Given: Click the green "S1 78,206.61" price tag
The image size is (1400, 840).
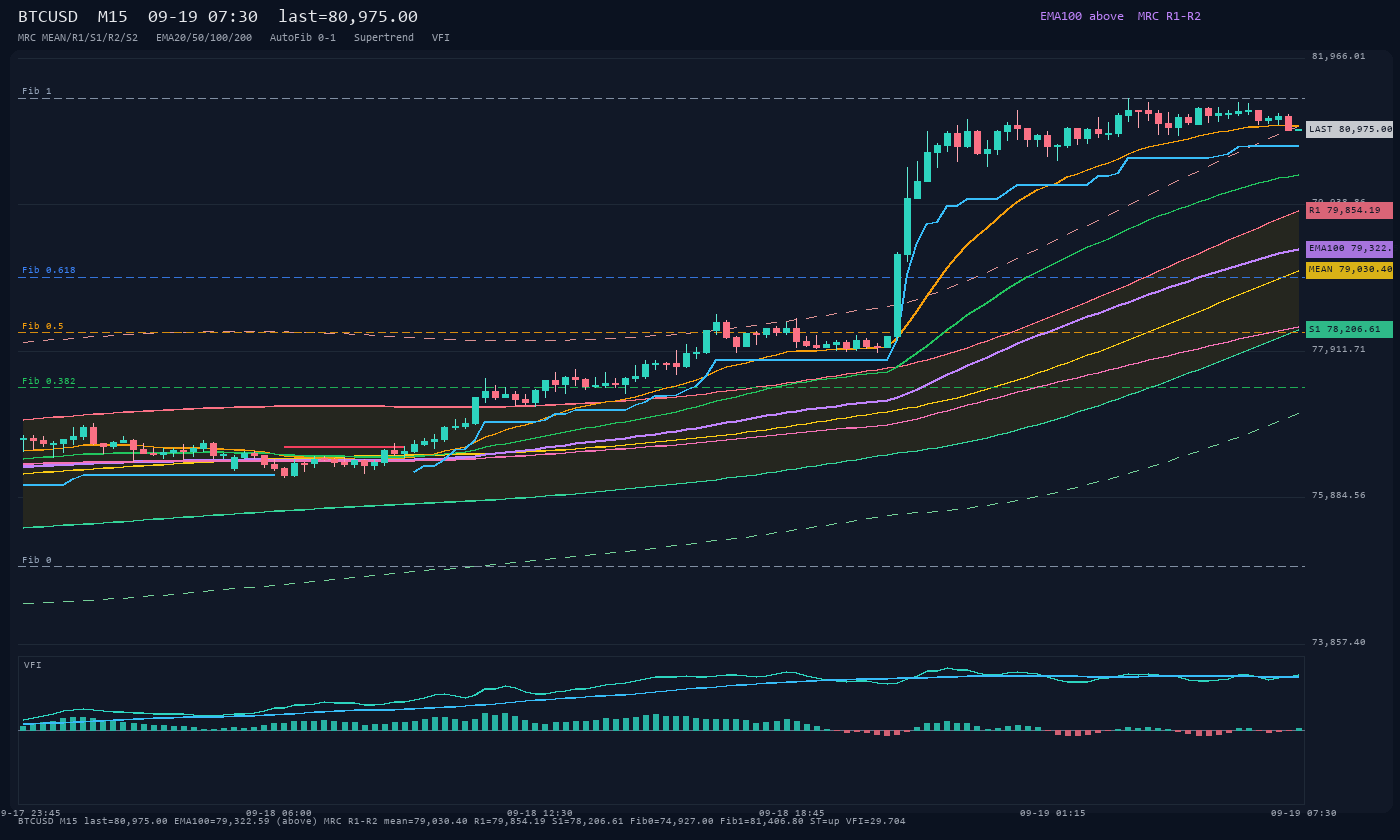Looking at the screenshot, I should (1349, 329).
